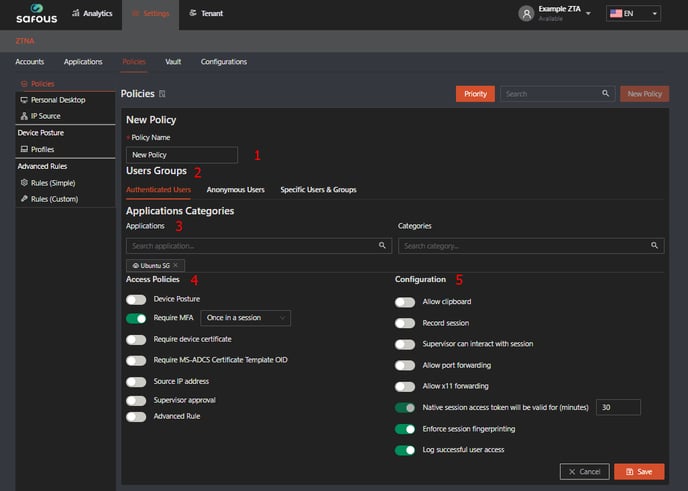
Task: Open Rules (Simple) in sidebar
Action: pyautogui.click(x=65, y=183)
